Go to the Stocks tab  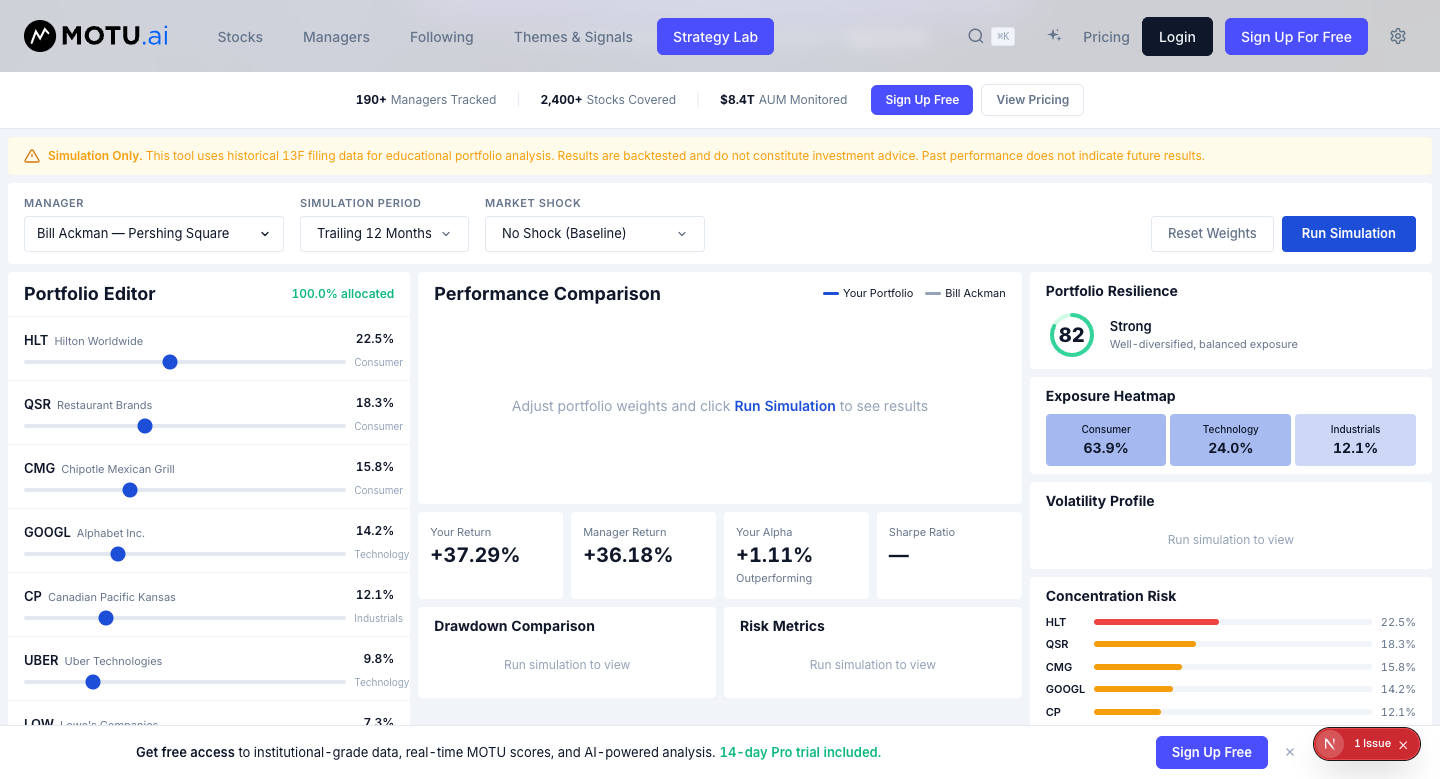240,37
